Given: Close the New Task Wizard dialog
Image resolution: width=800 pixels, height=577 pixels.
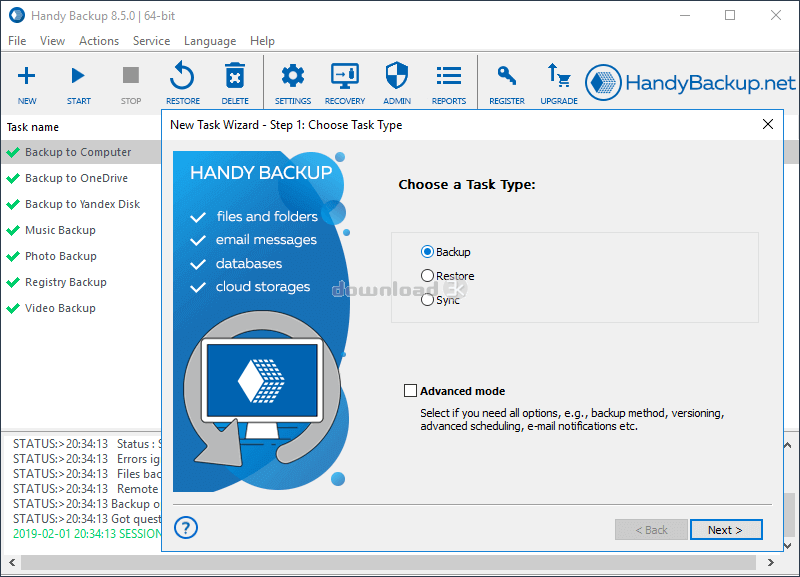Looking at the screenshot, I should 768,124.
